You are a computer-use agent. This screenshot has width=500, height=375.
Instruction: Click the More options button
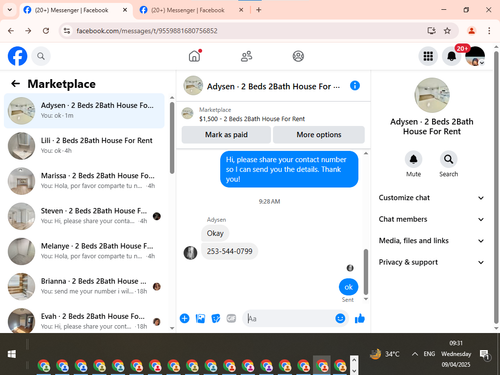point(319,135)
